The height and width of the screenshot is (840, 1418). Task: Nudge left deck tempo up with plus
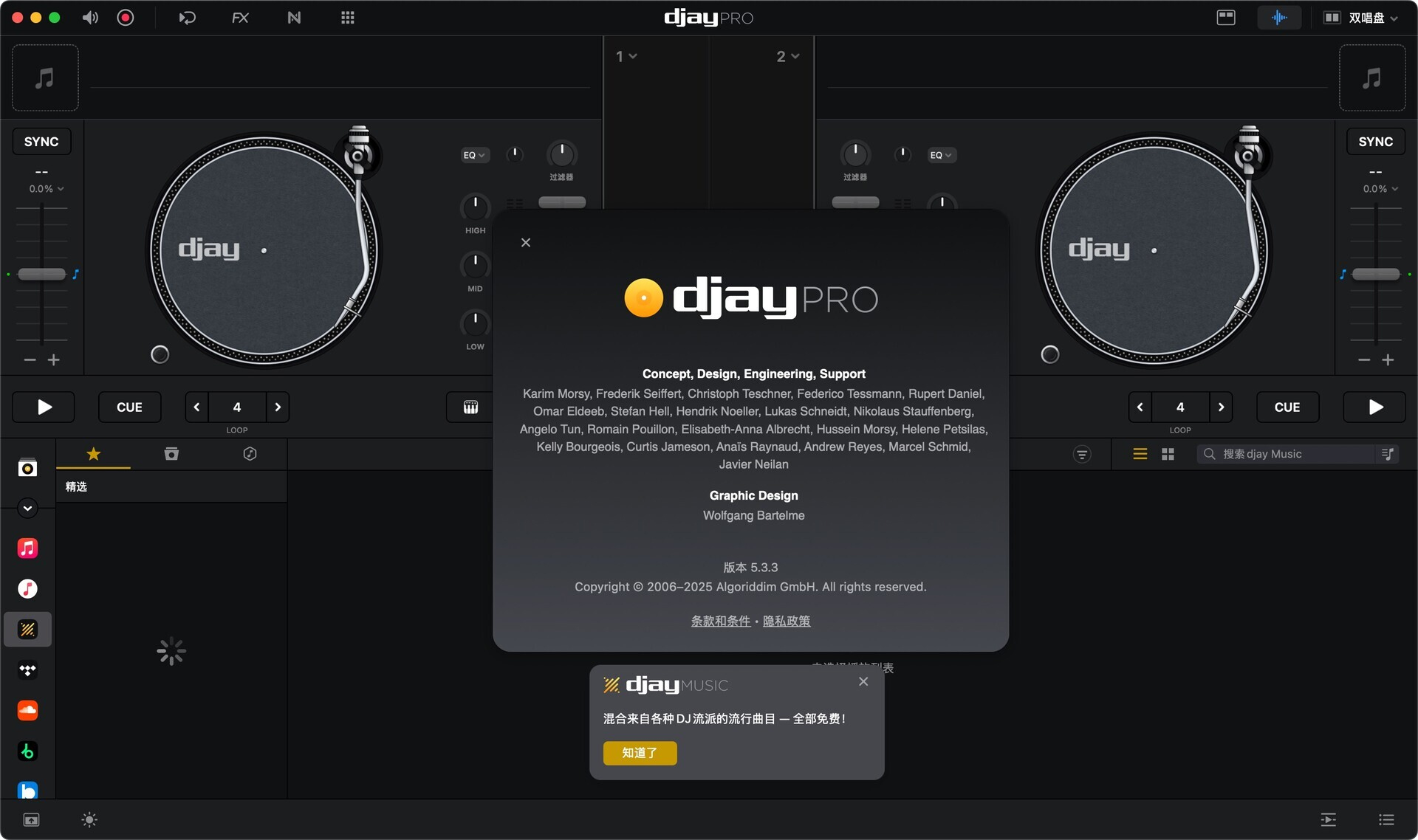pos(54,360)
